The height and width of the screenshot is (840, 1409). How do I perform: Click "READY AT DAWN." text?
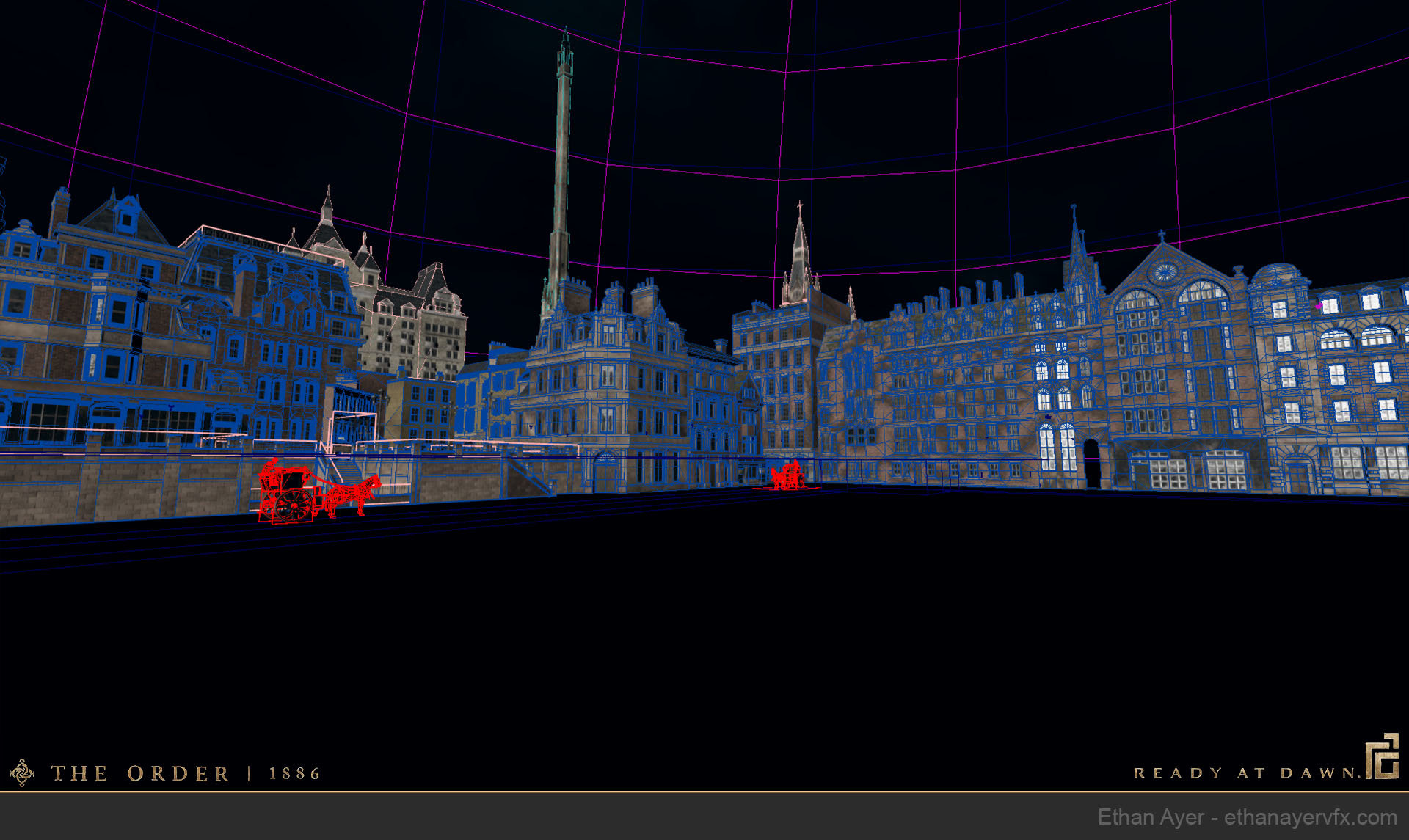coord(1247,773)
